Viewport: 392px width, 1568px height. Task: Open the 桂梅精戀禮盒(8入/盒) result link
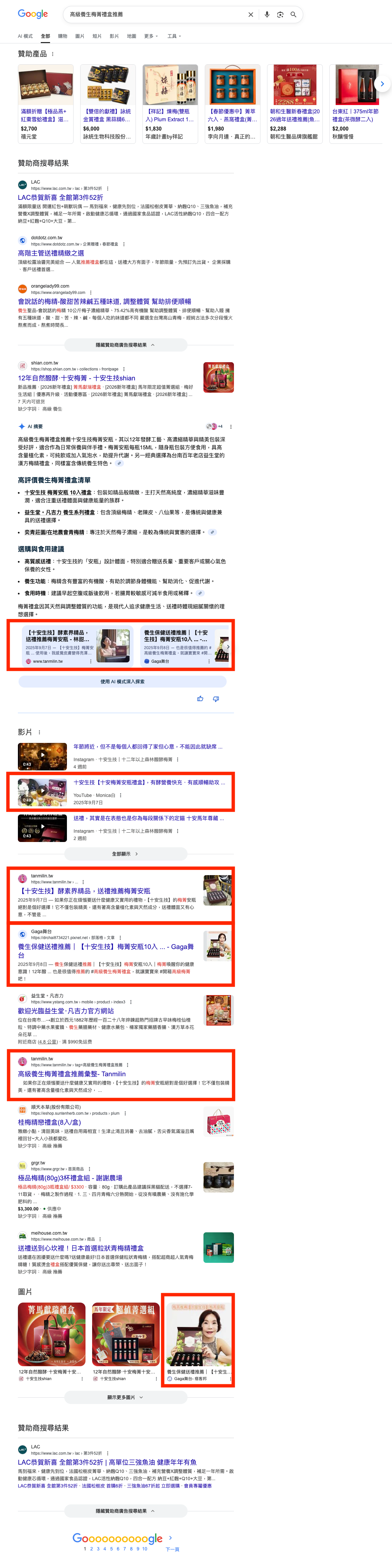49,1122
